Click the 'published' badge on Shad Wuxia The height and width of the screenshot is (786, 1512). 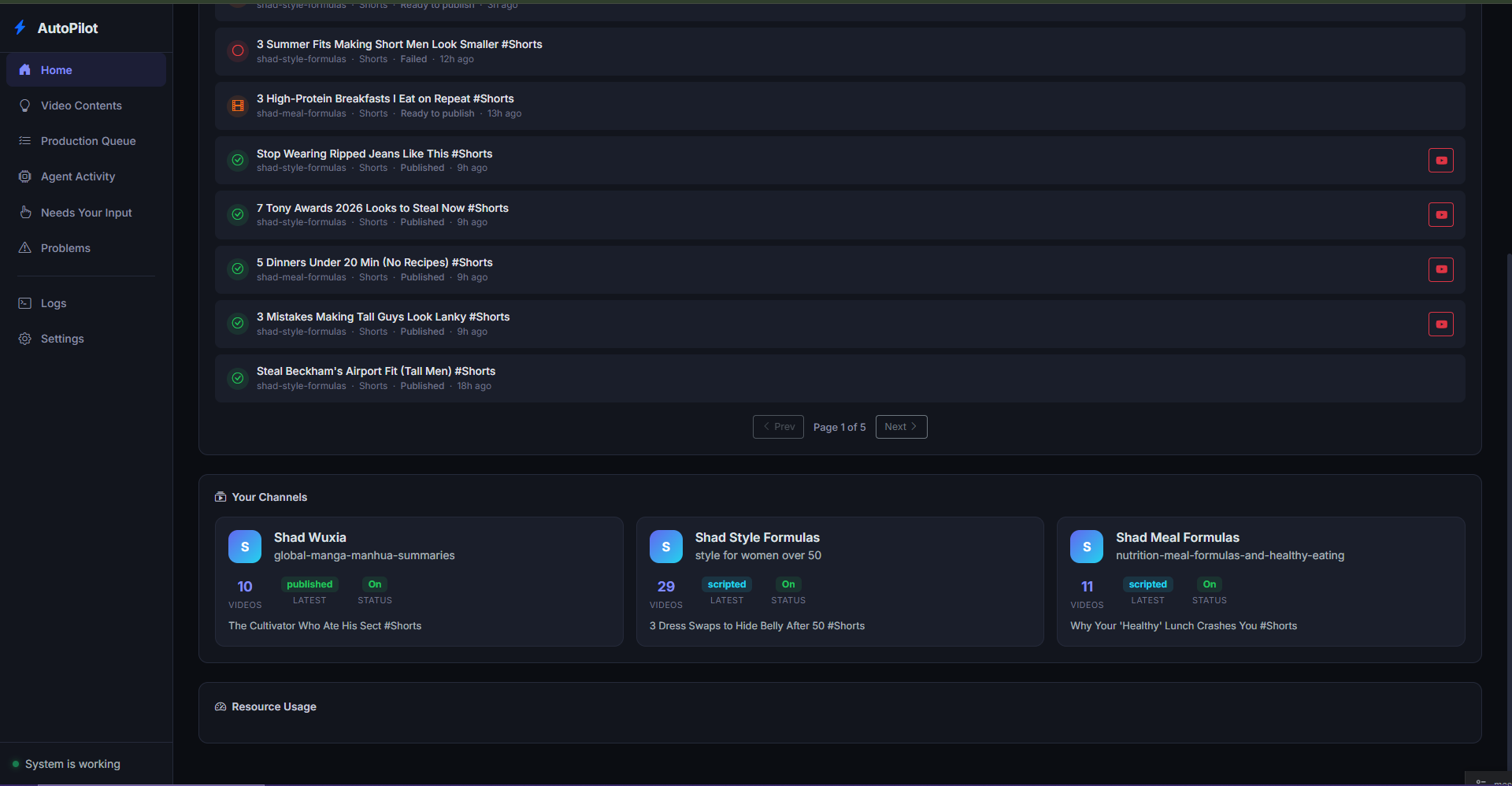tap(309, 584)
